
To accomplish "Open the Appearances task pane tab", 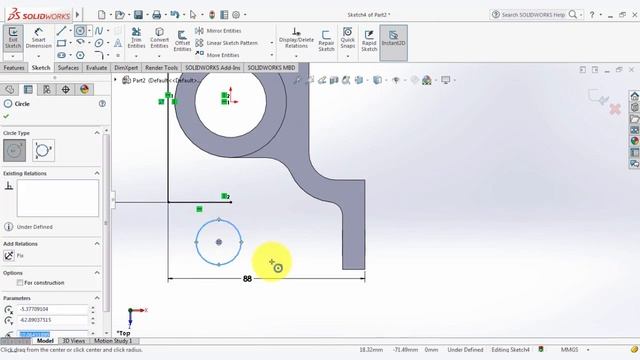I will pos(634,141).
